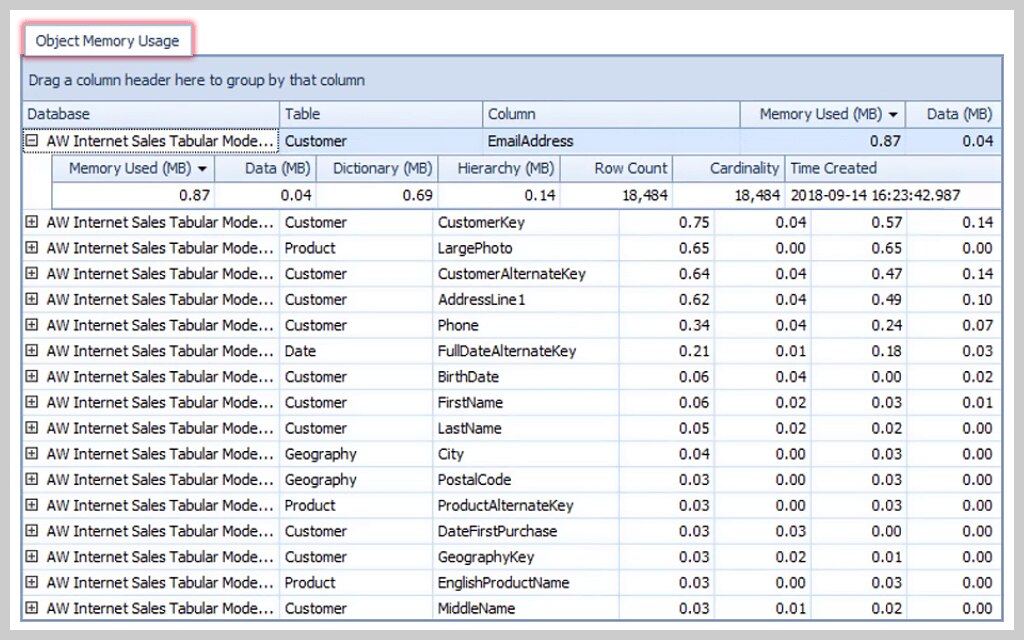This screenshot has height=640, width=1024.
Task: Click the Cardinality detail header
Action: (x=745, y=168)
